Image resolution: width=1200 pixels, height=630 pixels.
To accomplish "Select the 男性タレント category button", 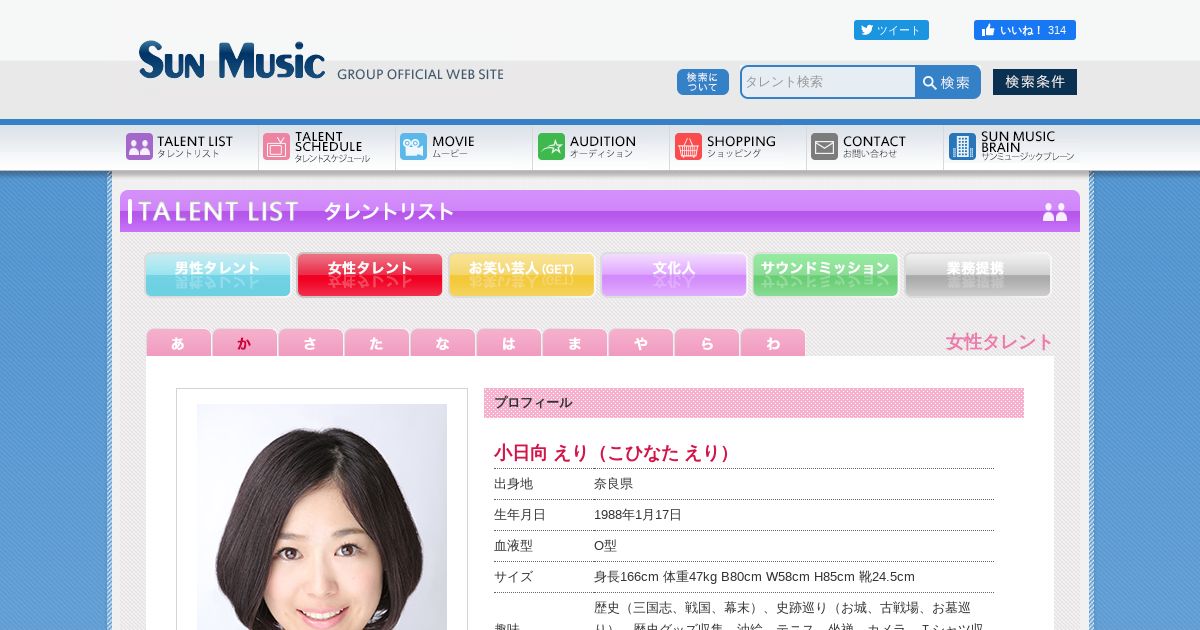I will 218,274.
